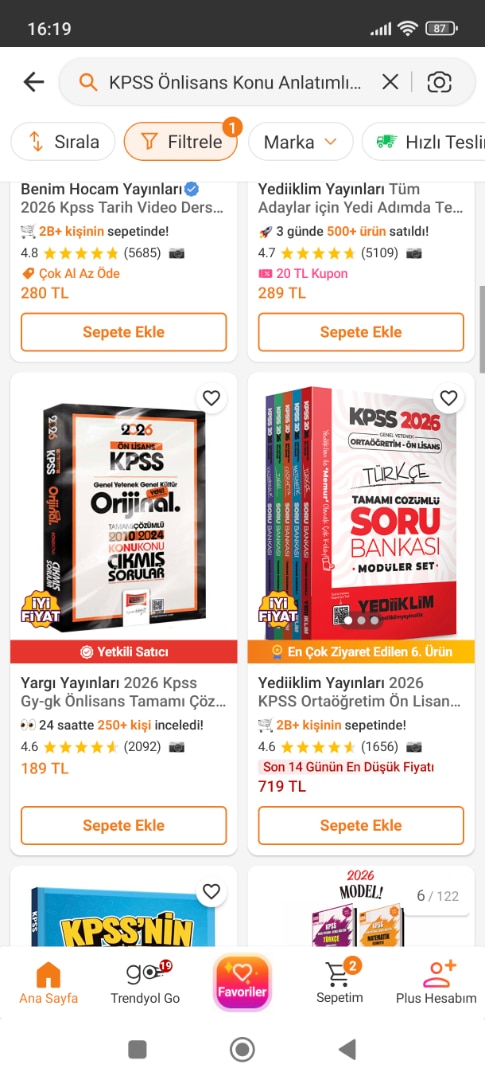Open Yargı Orijinal book cover image
Image resolution: width=485 pixels, height=1080 pixels.
point(124,516)
